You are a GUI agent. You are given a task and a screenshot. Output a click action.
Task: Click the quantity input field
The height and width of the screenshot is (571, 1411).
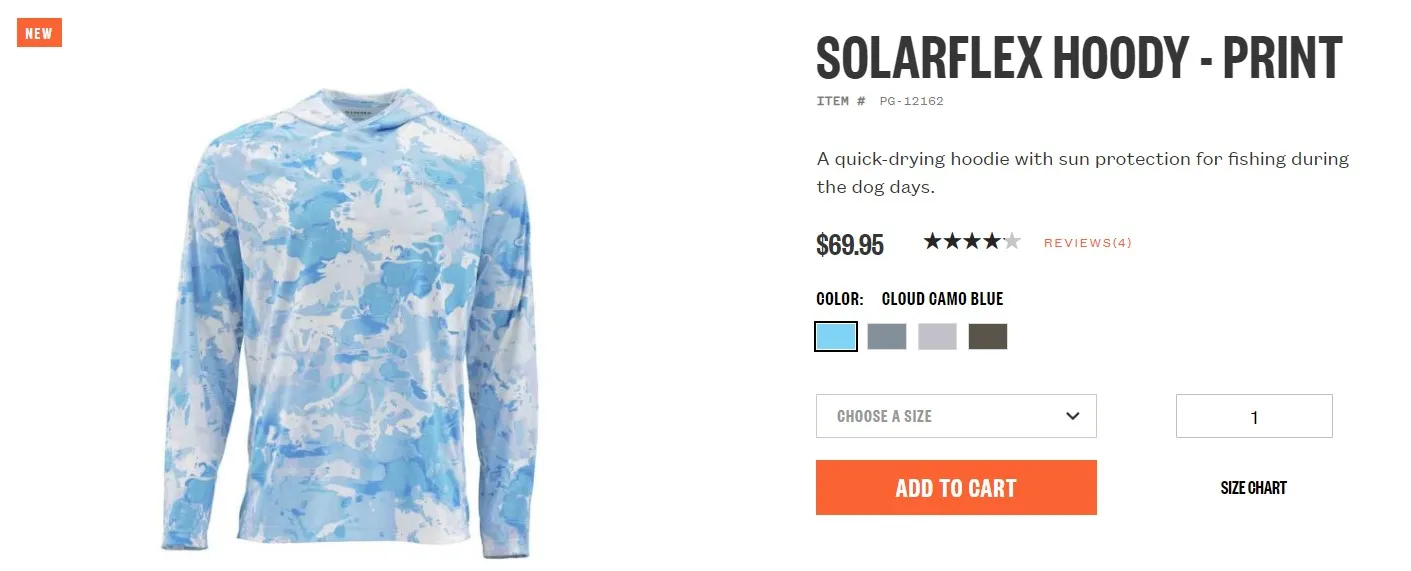tap(1254, 416)
